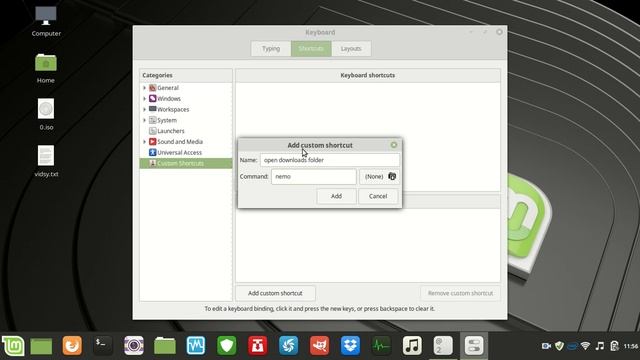640x360 pixels.
Task: Open the update shield tray icon
Action: [559, 346]
